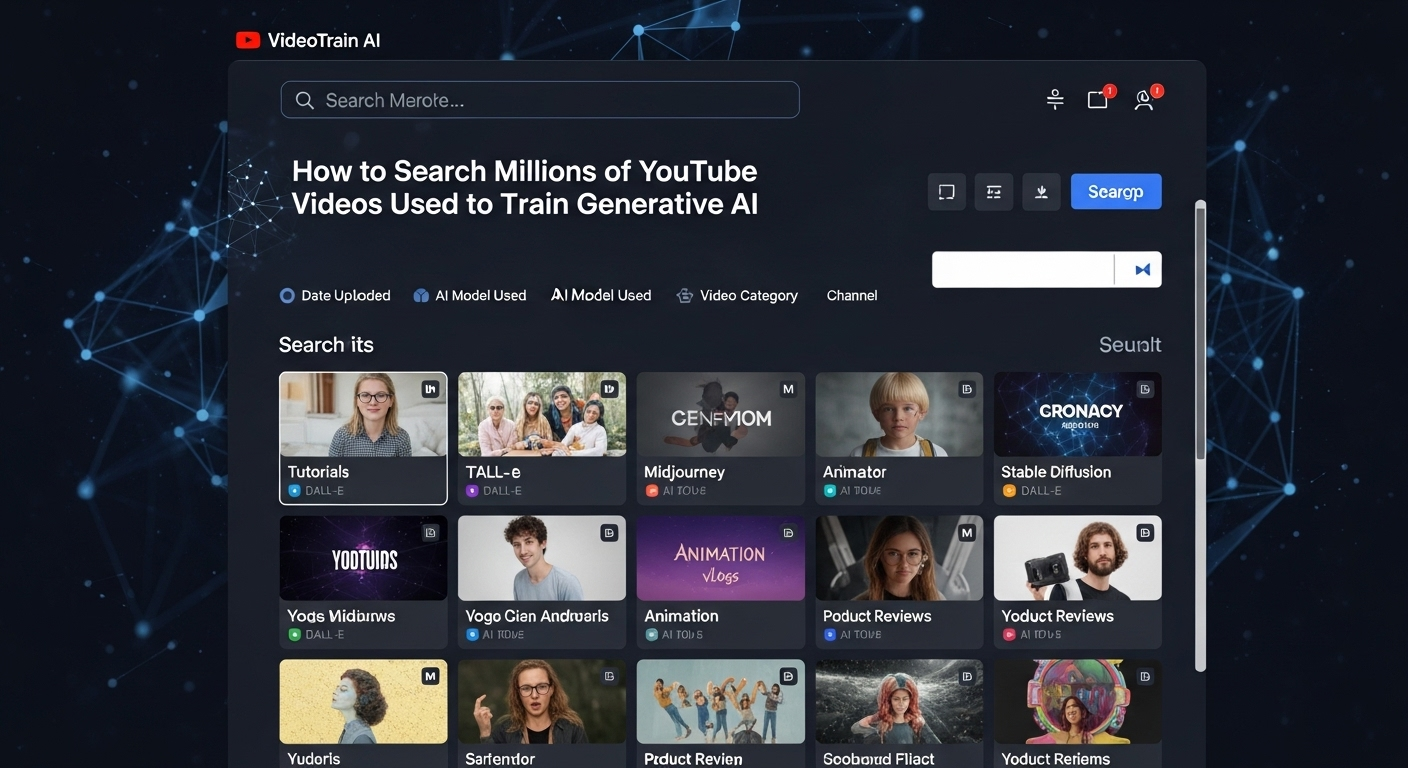Open the notifications box icon with red badge

point(1098,99)
